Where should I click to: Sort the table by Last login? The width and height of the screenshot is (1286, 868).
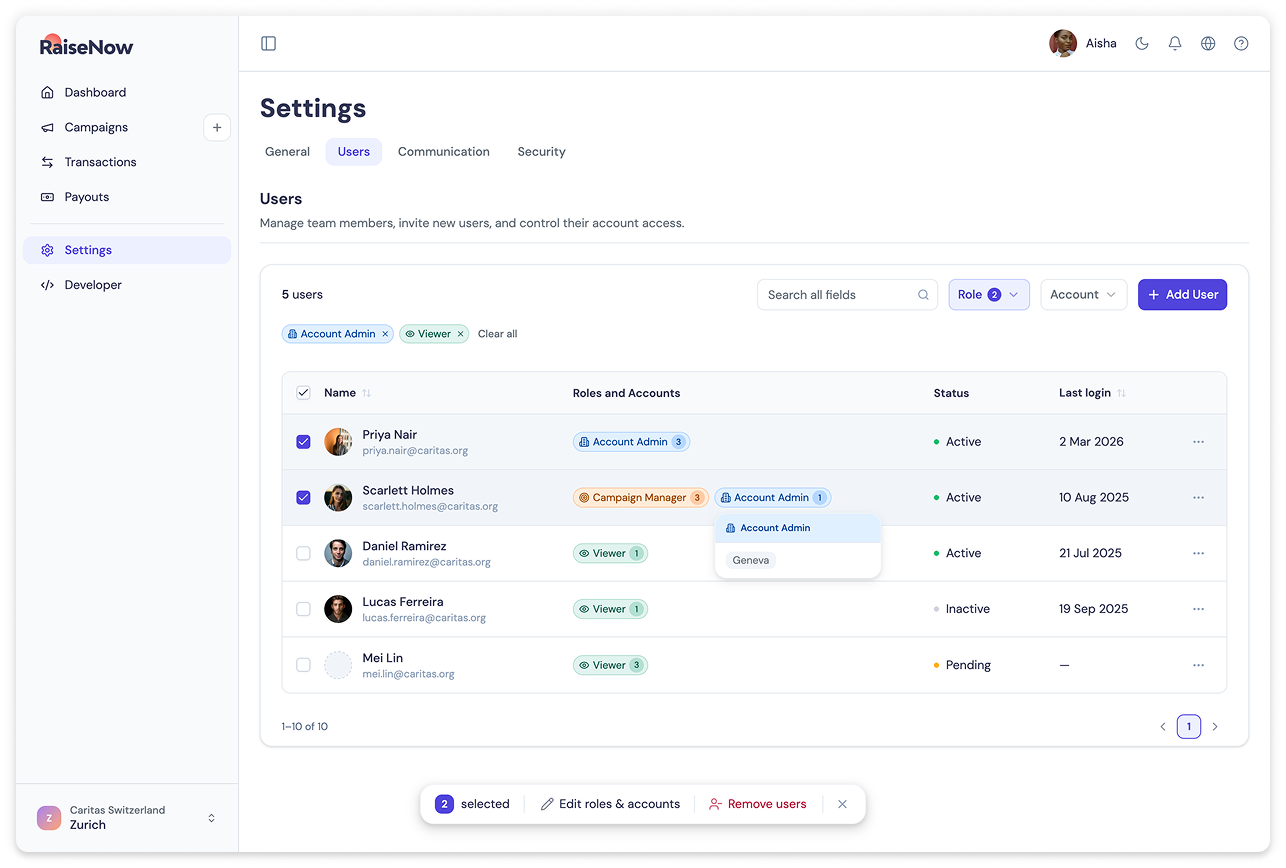coord(1121,393)
